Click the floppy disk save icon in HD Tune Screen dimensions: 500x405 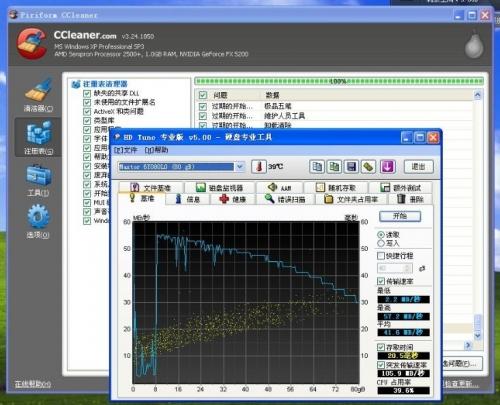[351, 166]
